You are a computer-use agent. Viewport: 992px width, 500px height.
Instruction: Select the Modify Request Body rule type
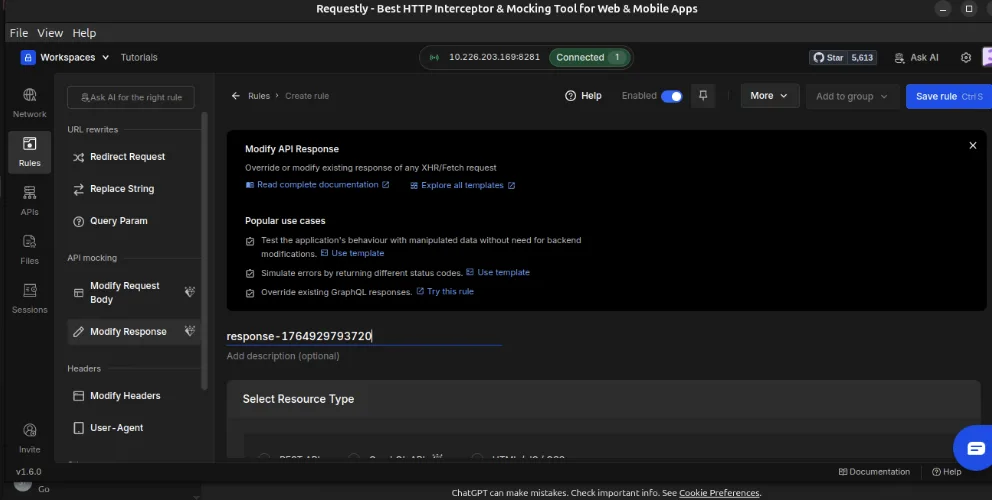click(x=134, y=292)
